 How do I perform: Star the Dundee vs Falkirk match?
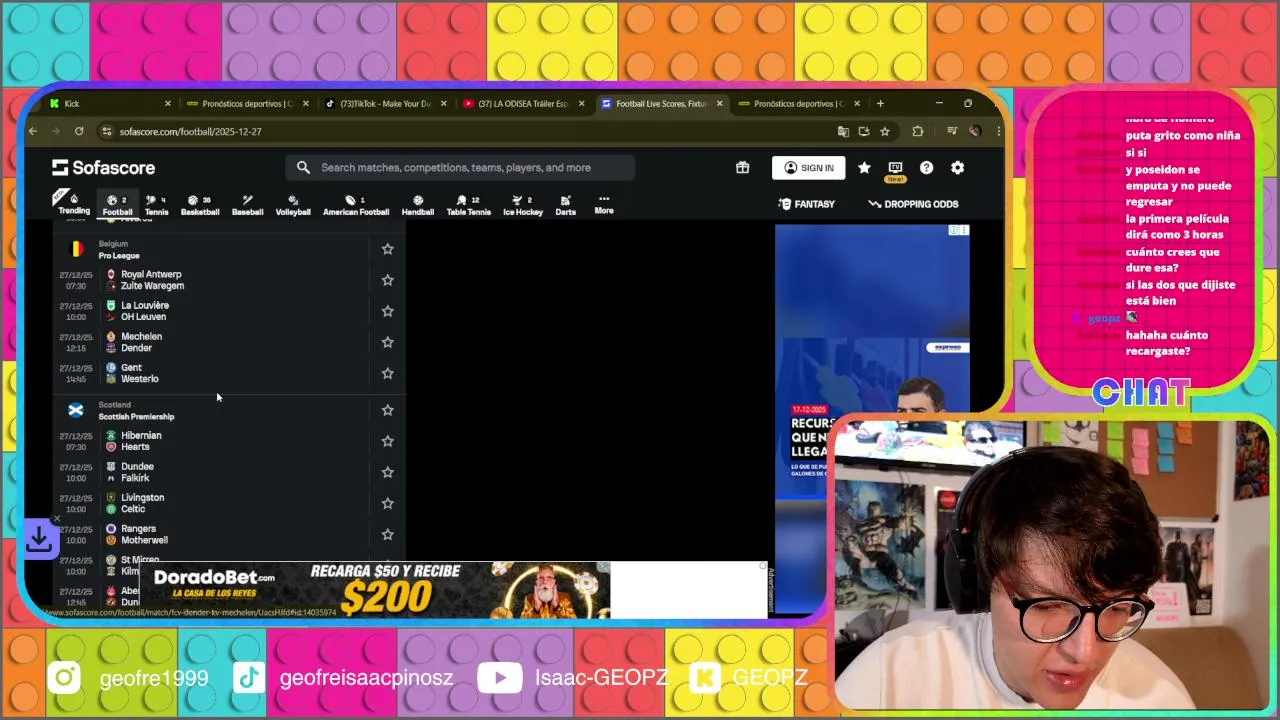pyautogui.click(x=387, y=472)
